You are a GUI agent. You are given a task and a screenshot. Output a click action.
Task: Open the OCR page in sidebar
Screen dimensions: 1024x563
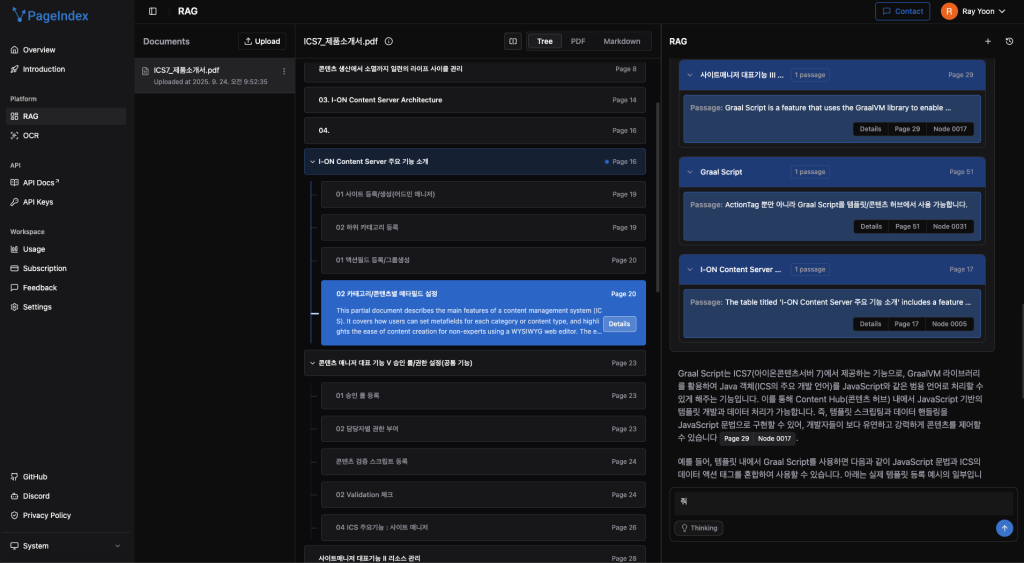(31, 135)
